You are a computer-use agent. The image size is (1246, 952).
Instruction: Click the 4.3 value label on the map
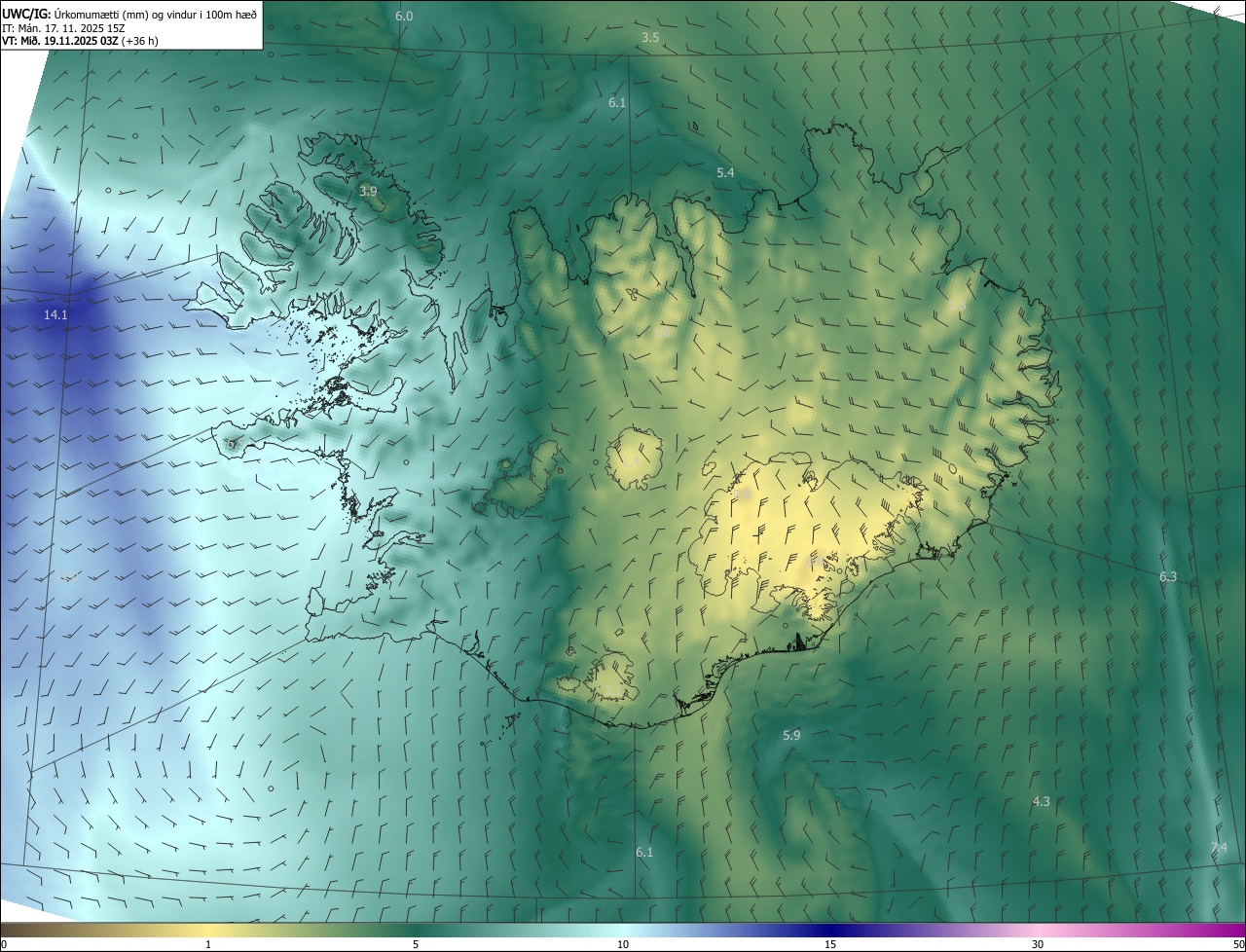pyautogui.click(x=1042, y=802)
